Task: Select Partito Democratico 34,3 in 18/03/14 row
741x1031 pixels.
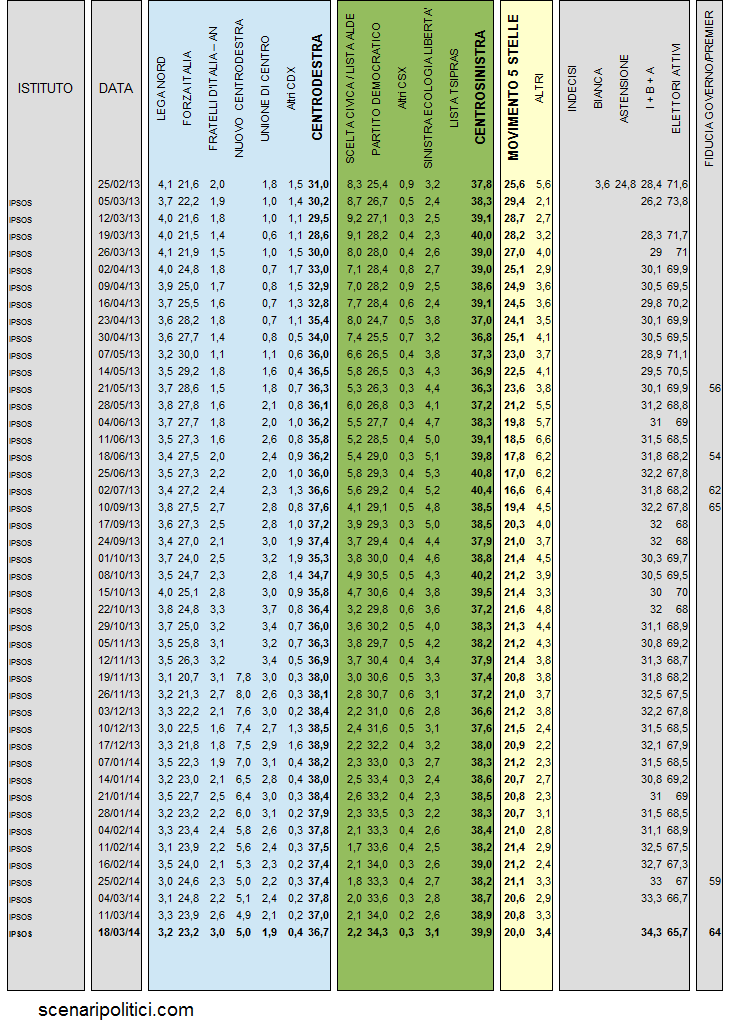Action: pos(377,932)
